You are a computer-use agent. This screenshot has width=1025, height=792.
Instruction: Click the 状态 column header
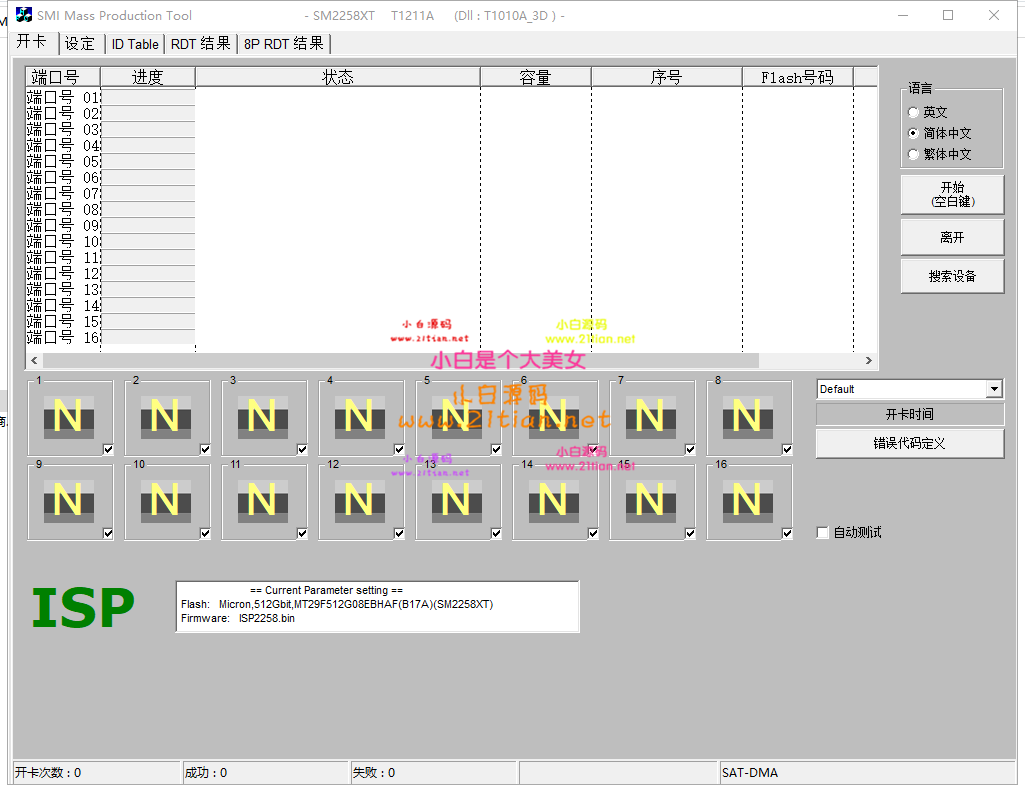tap(338, 77)
